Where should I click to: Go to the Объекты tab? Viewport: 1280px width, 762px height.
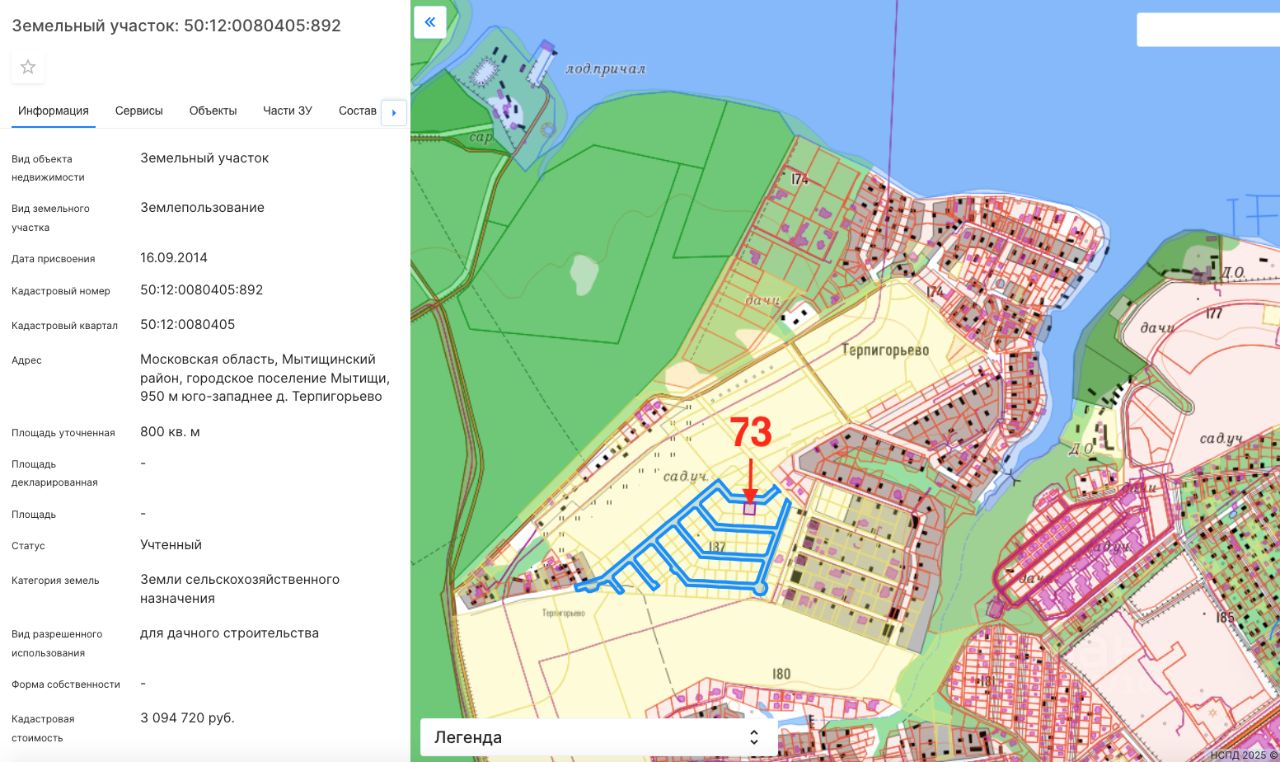(213, 111)
